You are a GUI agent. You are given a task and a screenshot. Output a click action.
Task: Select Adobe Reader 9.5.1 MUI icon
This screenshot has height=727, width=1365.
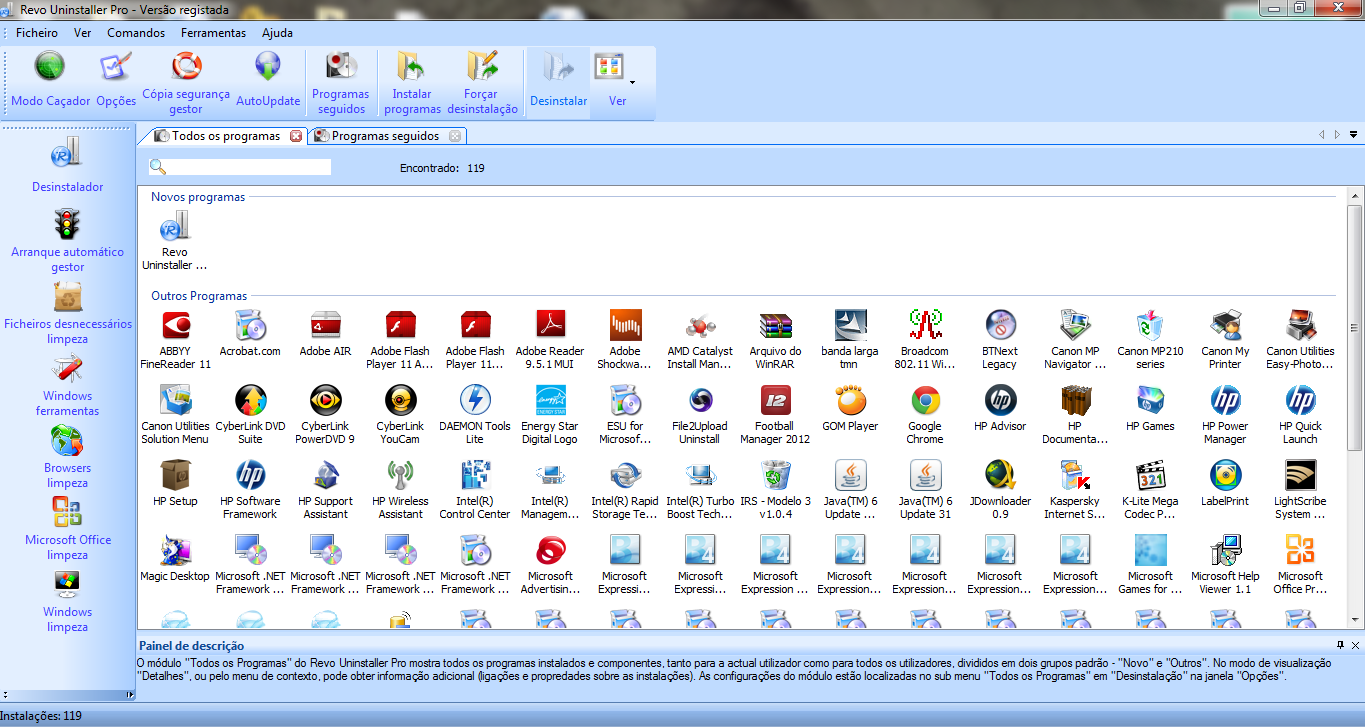[550, 340]
